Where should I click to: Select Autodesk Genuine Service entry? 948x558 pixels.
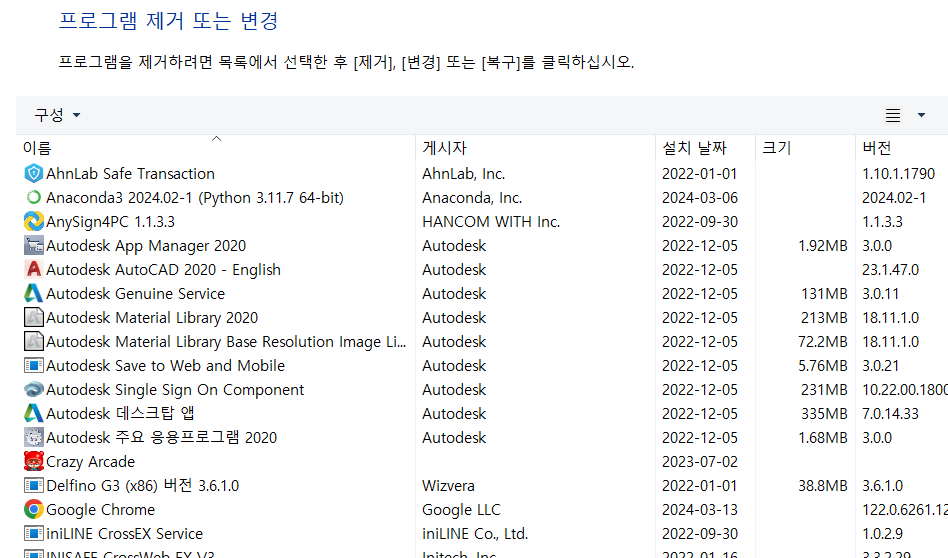tap(135, 294)
